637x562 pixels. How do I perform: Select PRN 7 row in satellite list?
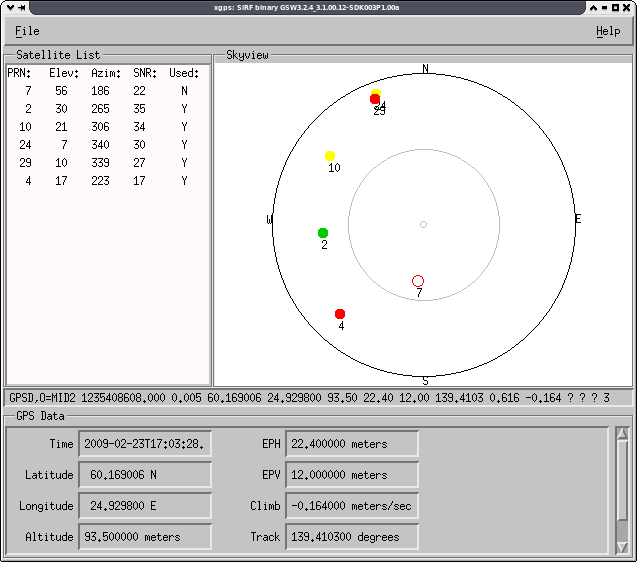point(108,91)
